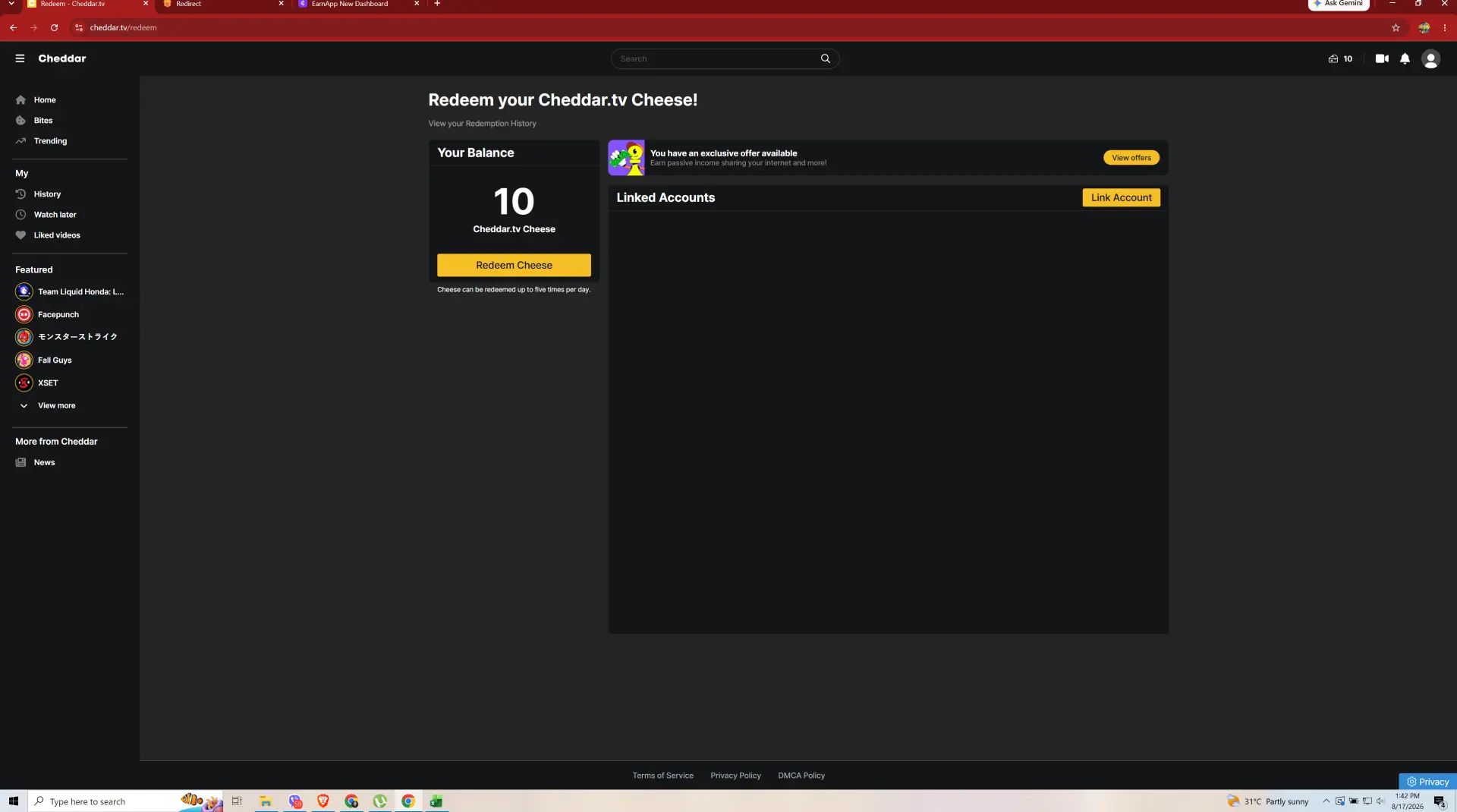The image size is (1457, 812).
Task: Open Fall Guys channel avatar
Action: [24, 360]
